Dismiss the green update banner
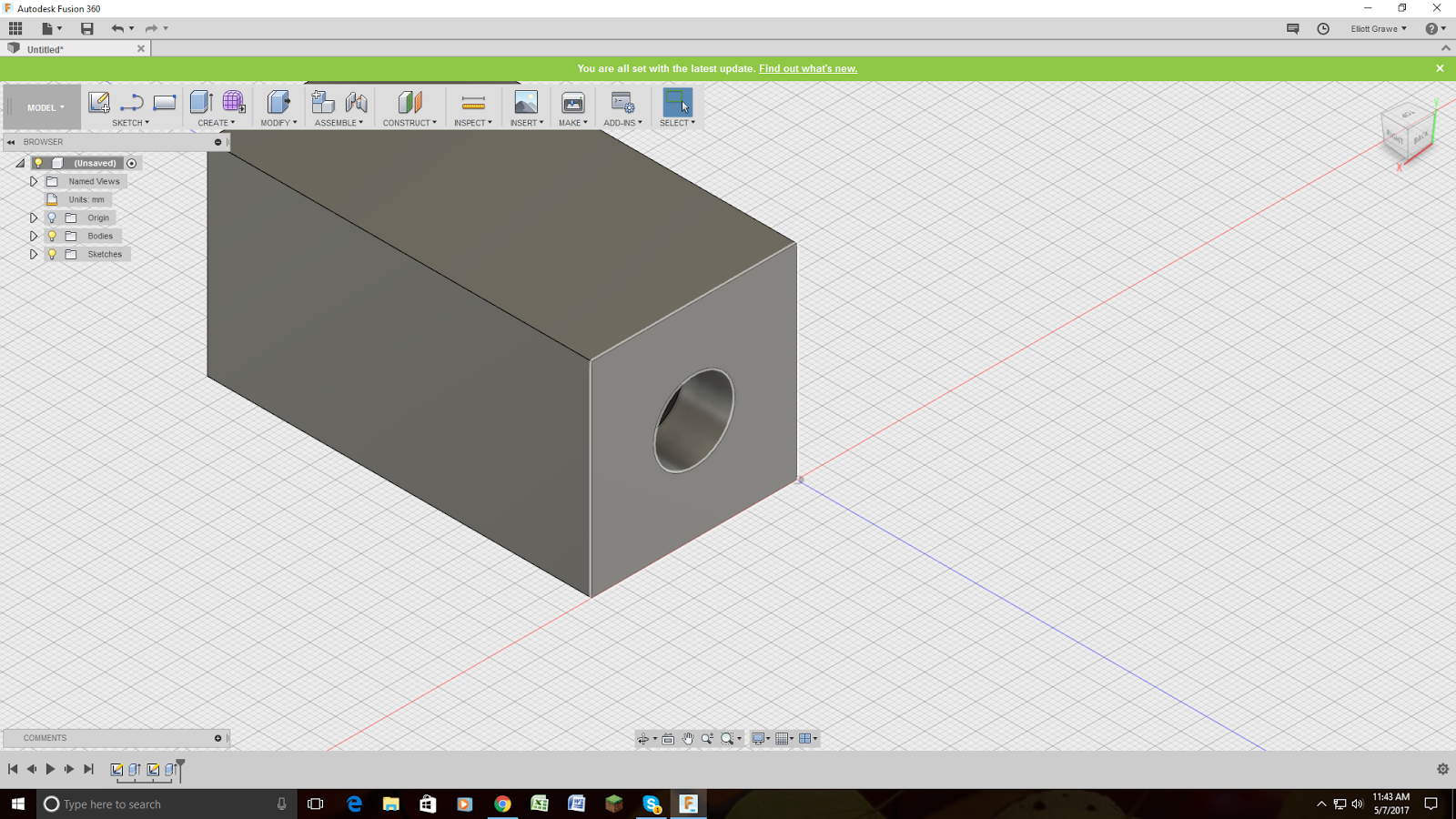 (x=1440, y=68)
